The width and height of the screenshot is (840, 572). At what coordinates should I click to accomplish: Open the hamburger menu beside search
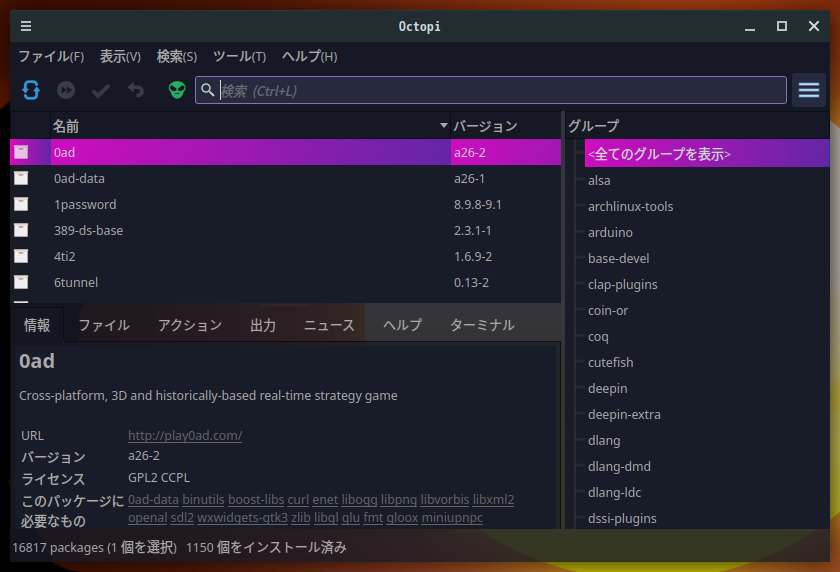[x=809, y=90]
